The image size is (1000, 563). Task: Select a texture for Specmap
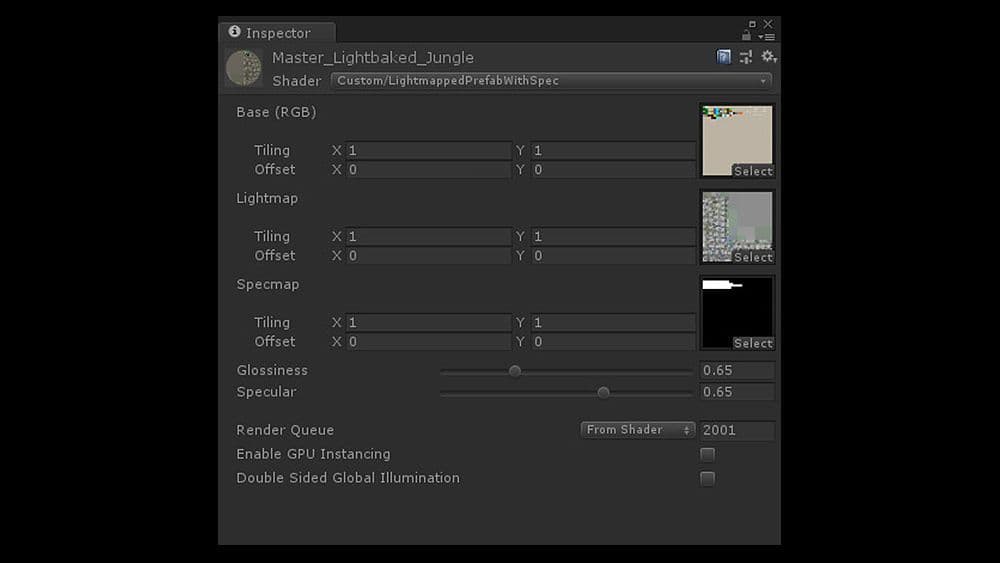tap(753, 343)
